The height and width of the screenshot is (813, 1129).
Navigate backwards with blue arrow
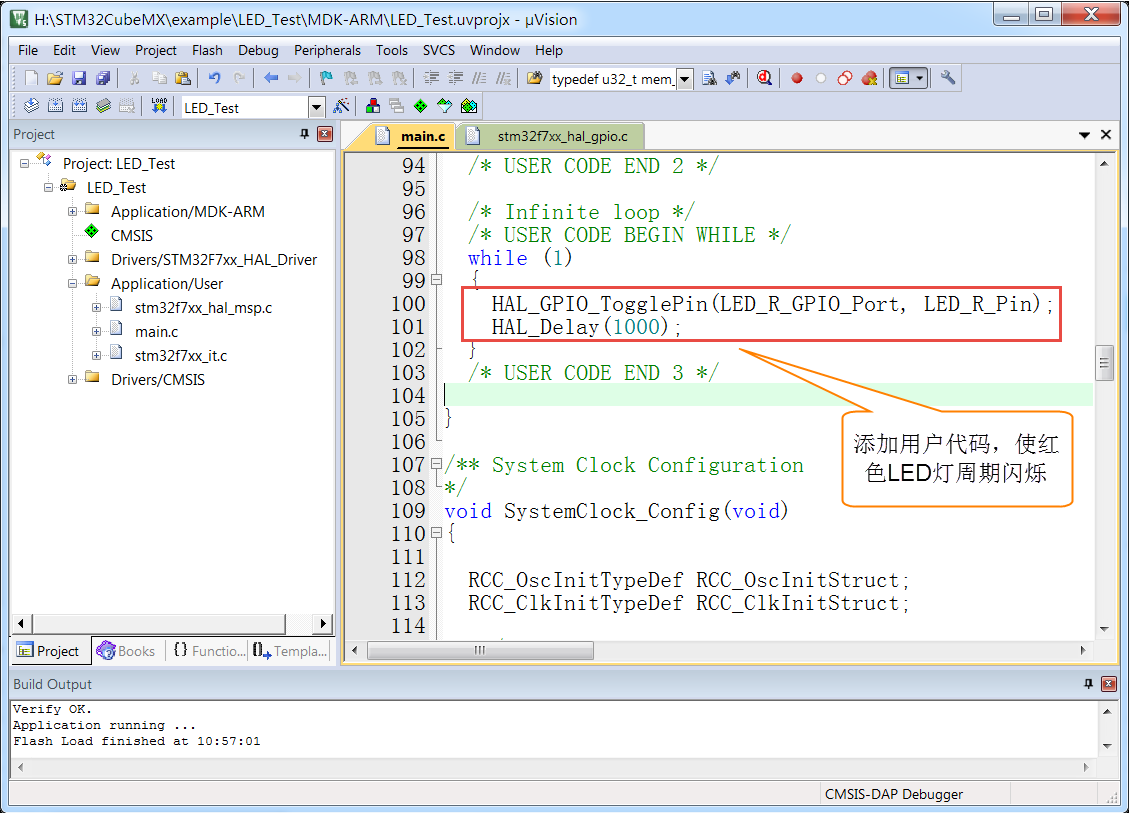click(271, 78)
